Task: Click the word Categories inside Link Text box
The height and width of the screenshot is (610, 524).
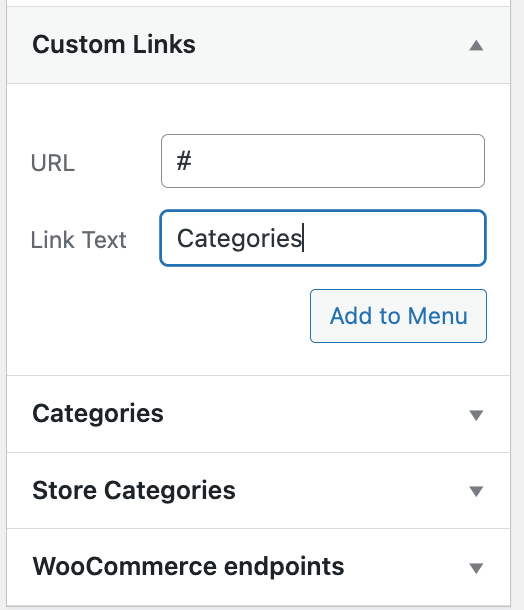Action: 239,238
